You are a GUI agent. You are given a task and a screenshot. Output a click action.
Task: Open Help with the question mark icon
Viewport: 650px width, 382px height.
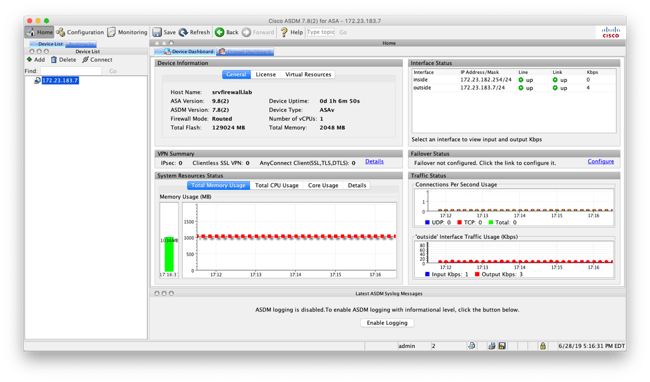292,32
